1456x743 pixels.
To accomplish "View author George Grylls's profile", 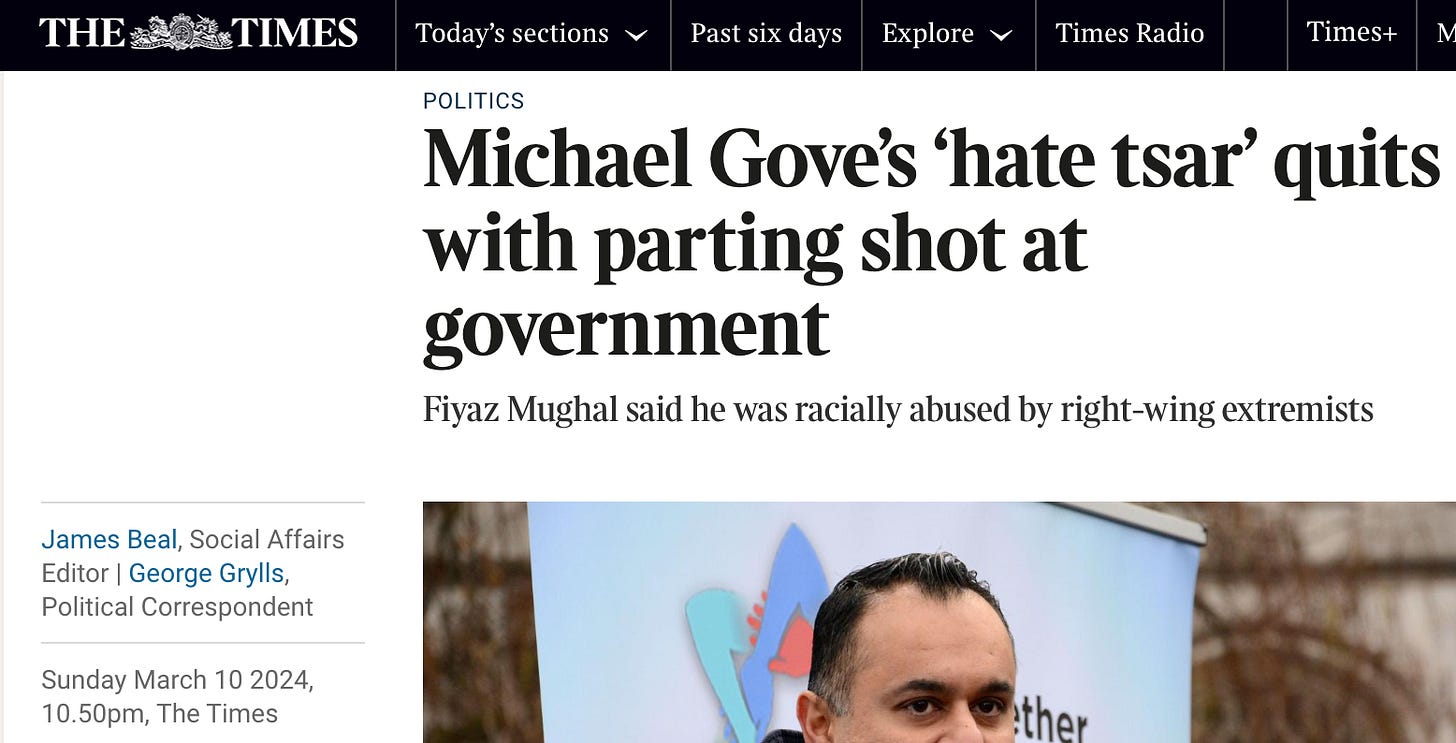I will (x=207, y=573).
